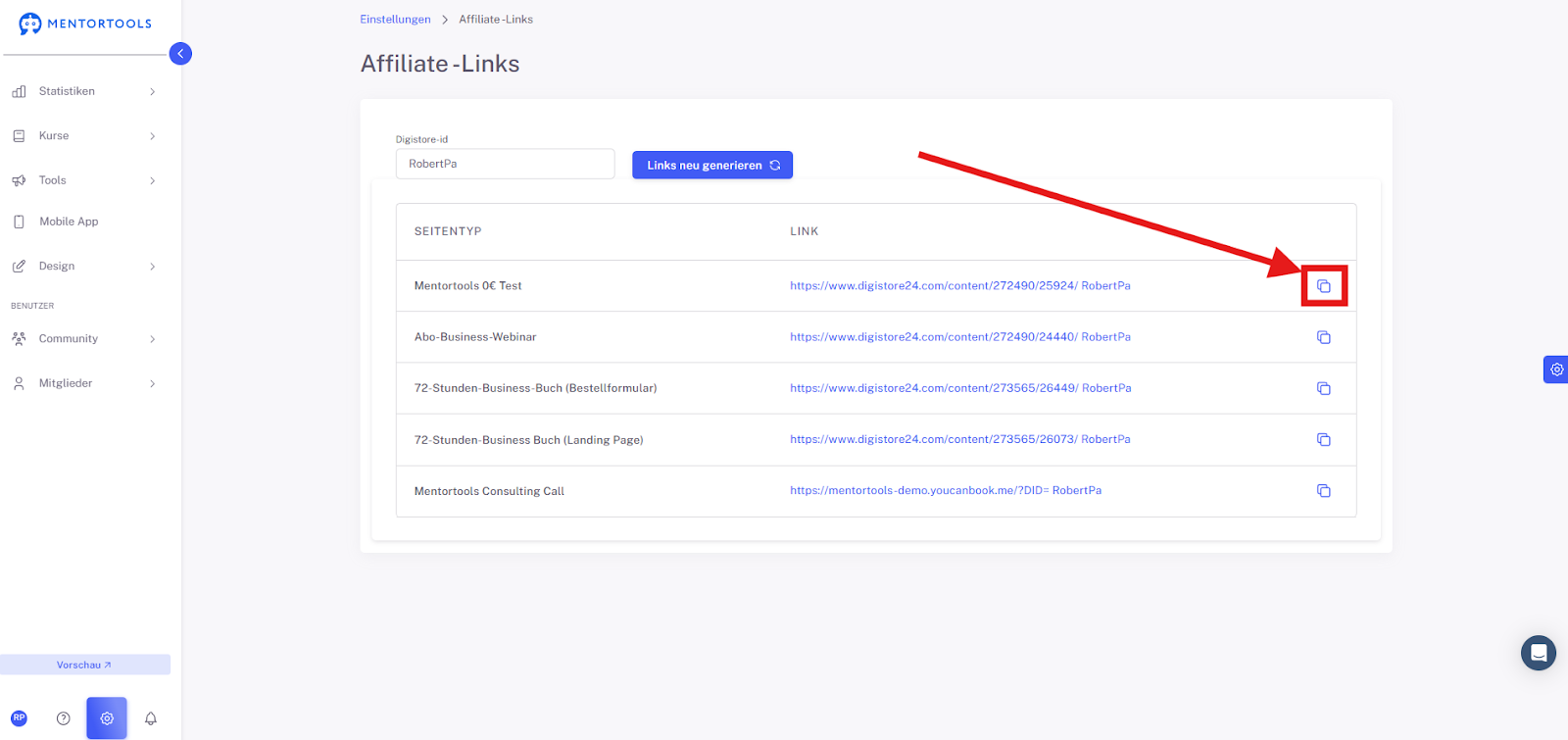The image size is (1568, 740).
Task: Click the Affiliate-Links page heading
Action: point(440,64)
